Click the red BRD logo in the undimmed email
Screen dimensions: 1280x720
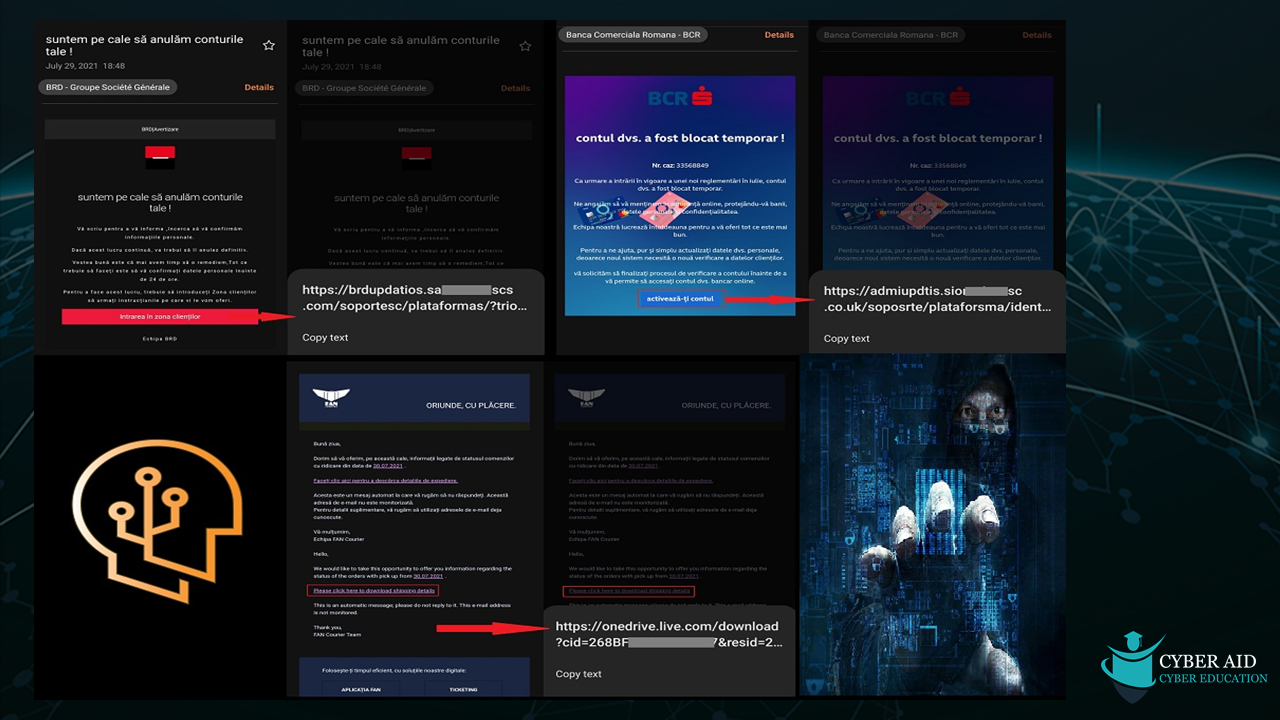(160, 157)
